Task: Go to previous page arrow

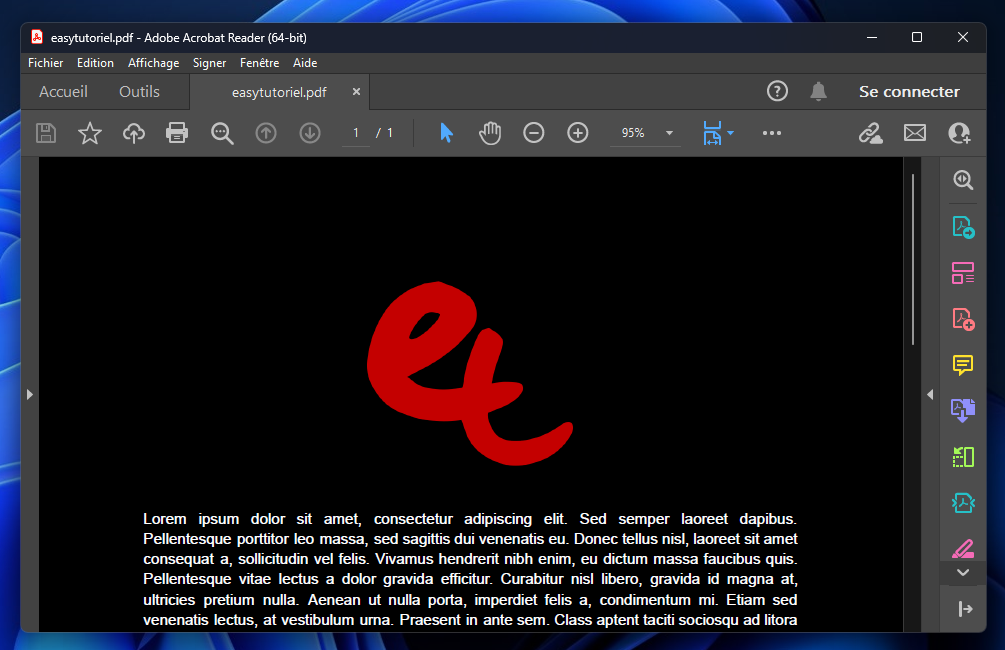Action: (266, 133)
